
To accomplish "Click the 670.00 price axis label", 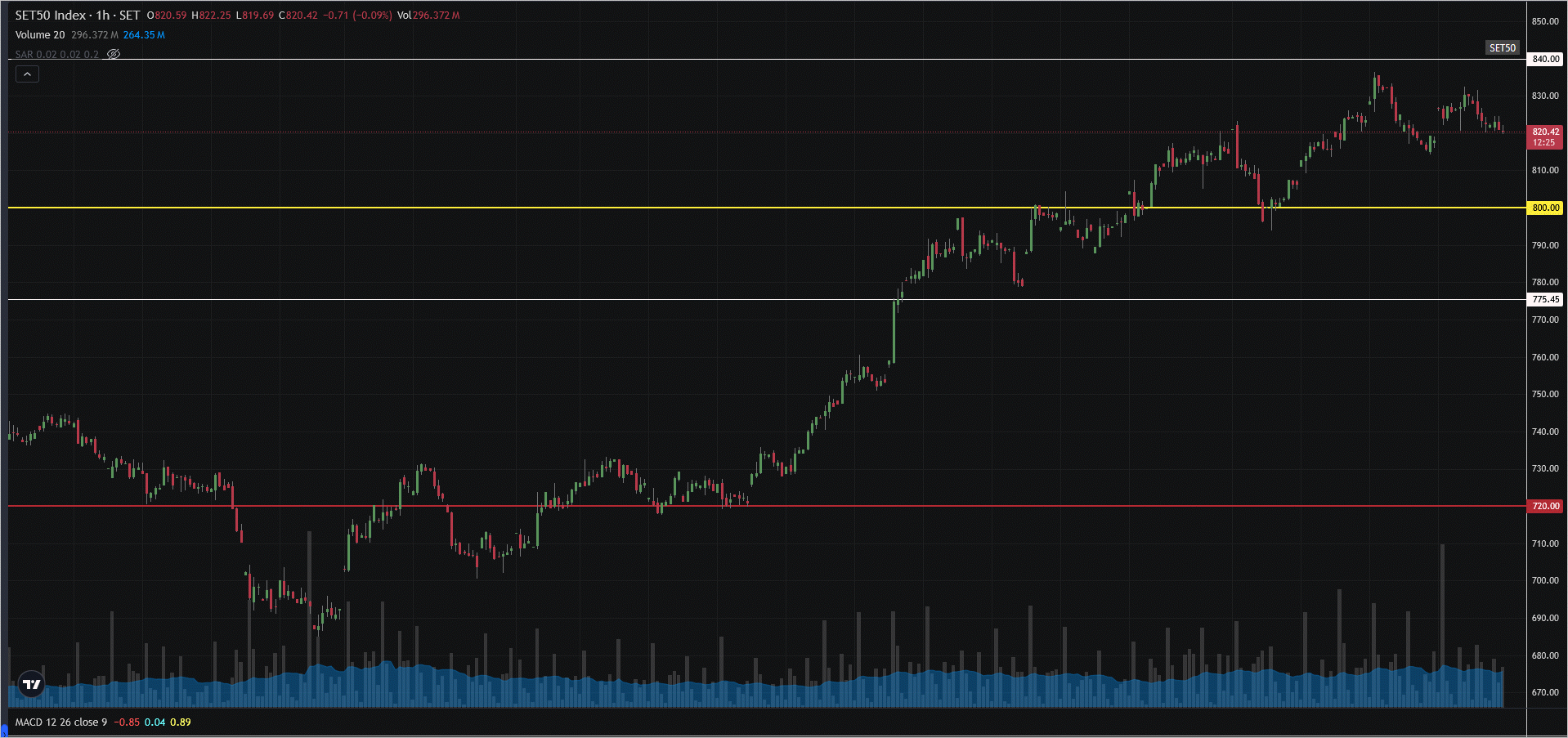I will (1545, 692).
